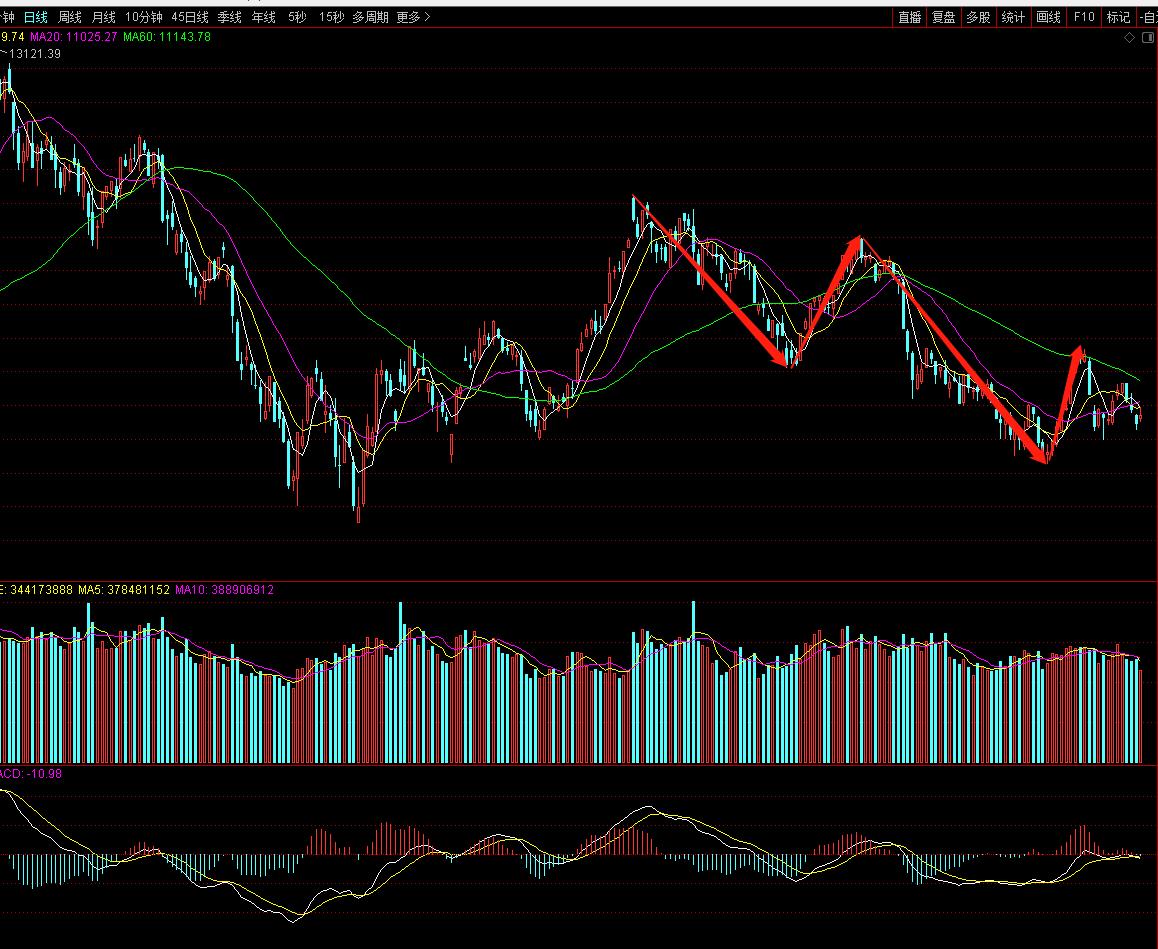1158x949 pixels.
Task: Click the 统计 statistics button
Action: click(1013, 17)
